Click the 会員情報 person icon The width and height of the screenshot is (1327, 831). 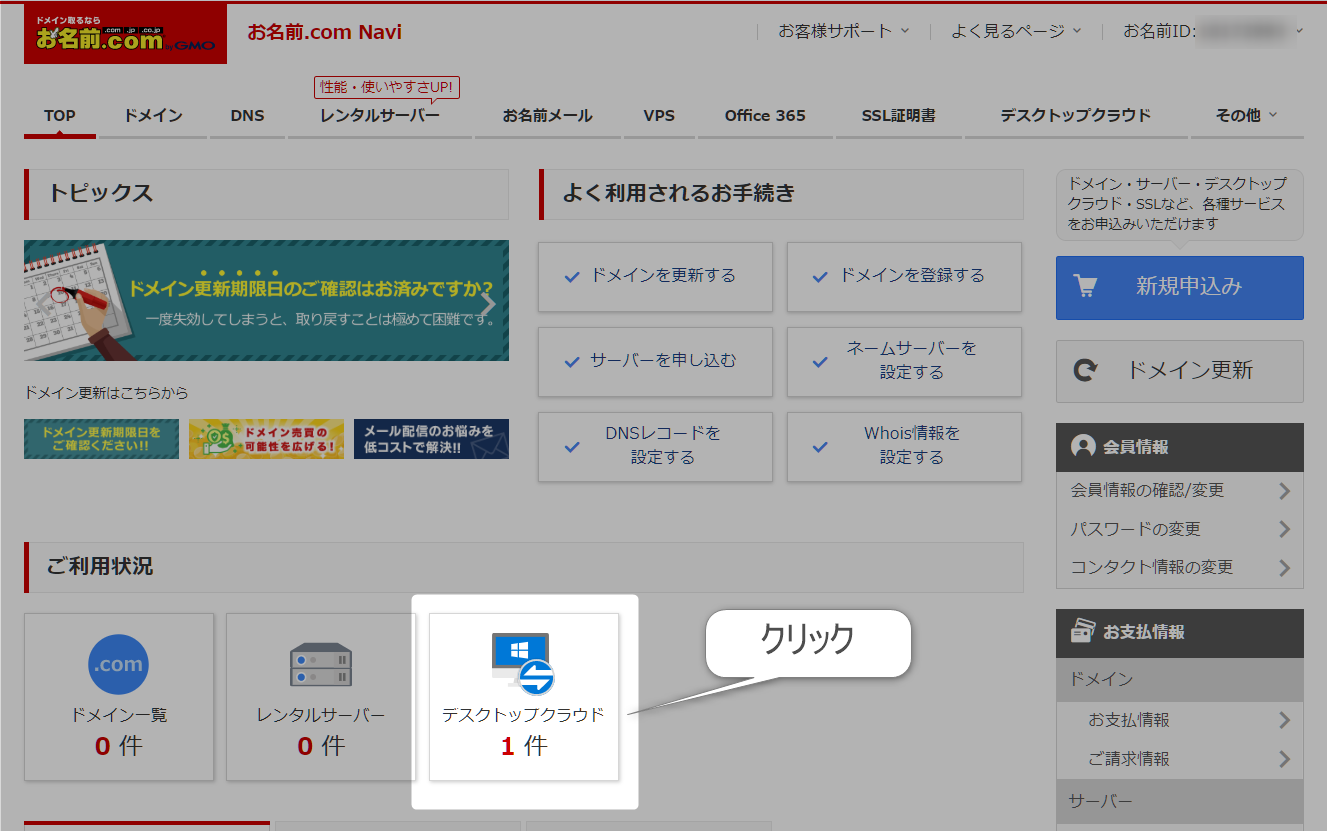tap(1083, 447)
